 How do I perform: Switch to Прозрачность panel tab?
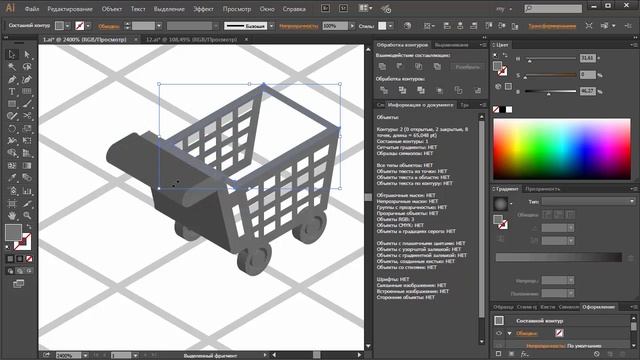(542, 189)
